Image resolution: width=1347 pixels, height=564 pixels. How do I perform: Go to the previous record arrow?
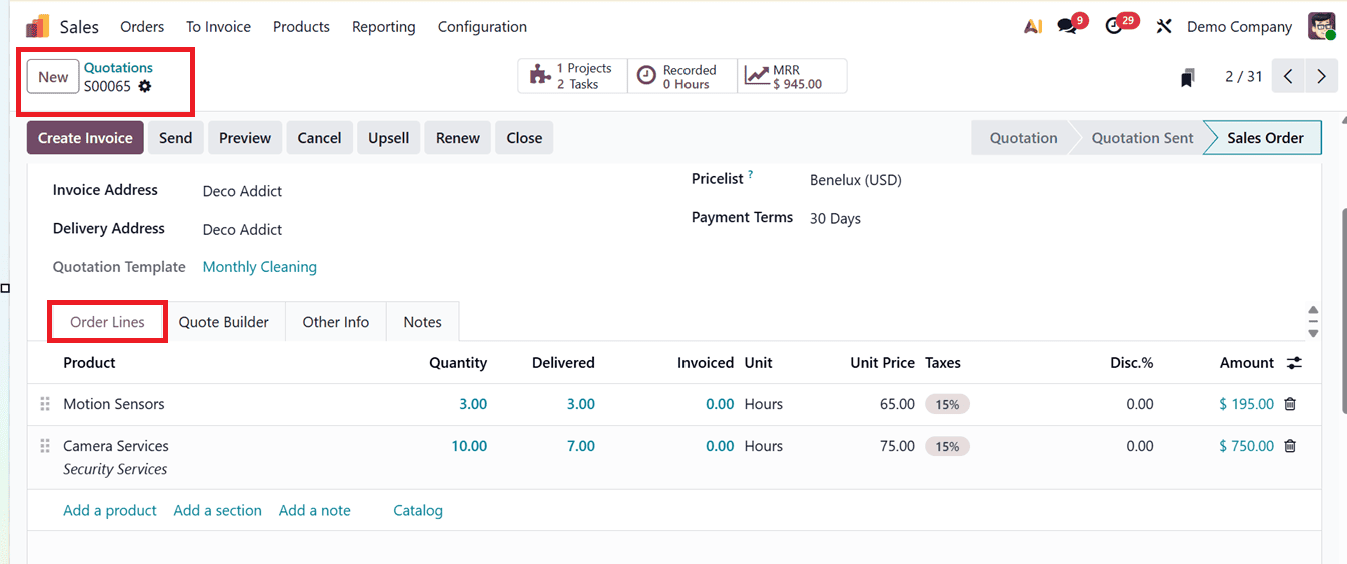pos(1289,76)
